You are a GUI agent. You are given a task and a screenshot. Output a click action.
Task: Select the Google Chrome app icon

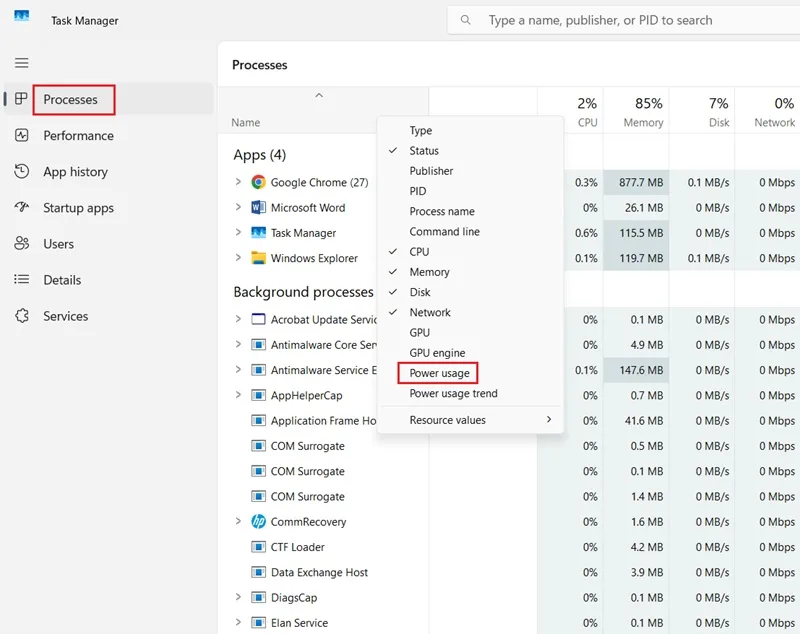click(258, 182)
